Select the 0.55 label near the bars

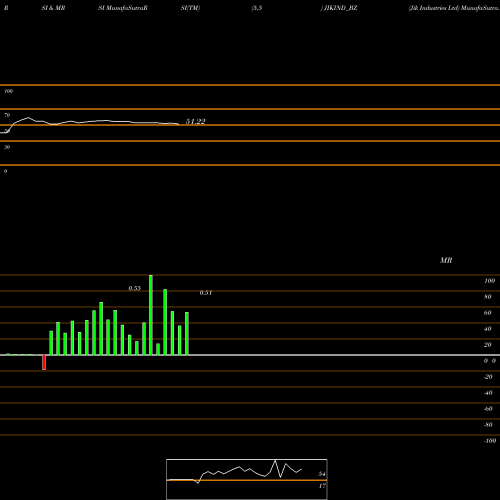135,288
